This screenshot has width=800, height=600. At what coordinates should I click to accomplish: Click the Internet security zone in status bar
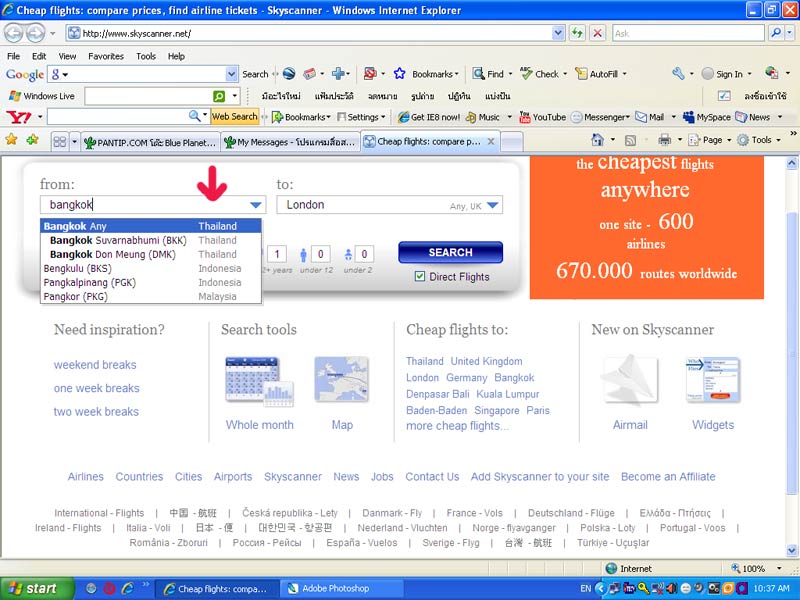(x=629, y=568)
